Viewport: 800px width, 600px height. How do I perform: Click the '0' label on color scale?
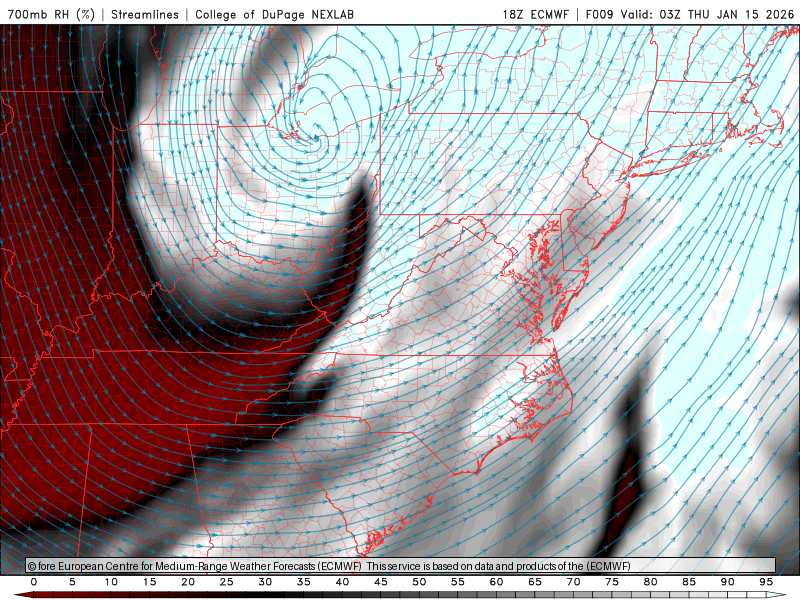34,582
